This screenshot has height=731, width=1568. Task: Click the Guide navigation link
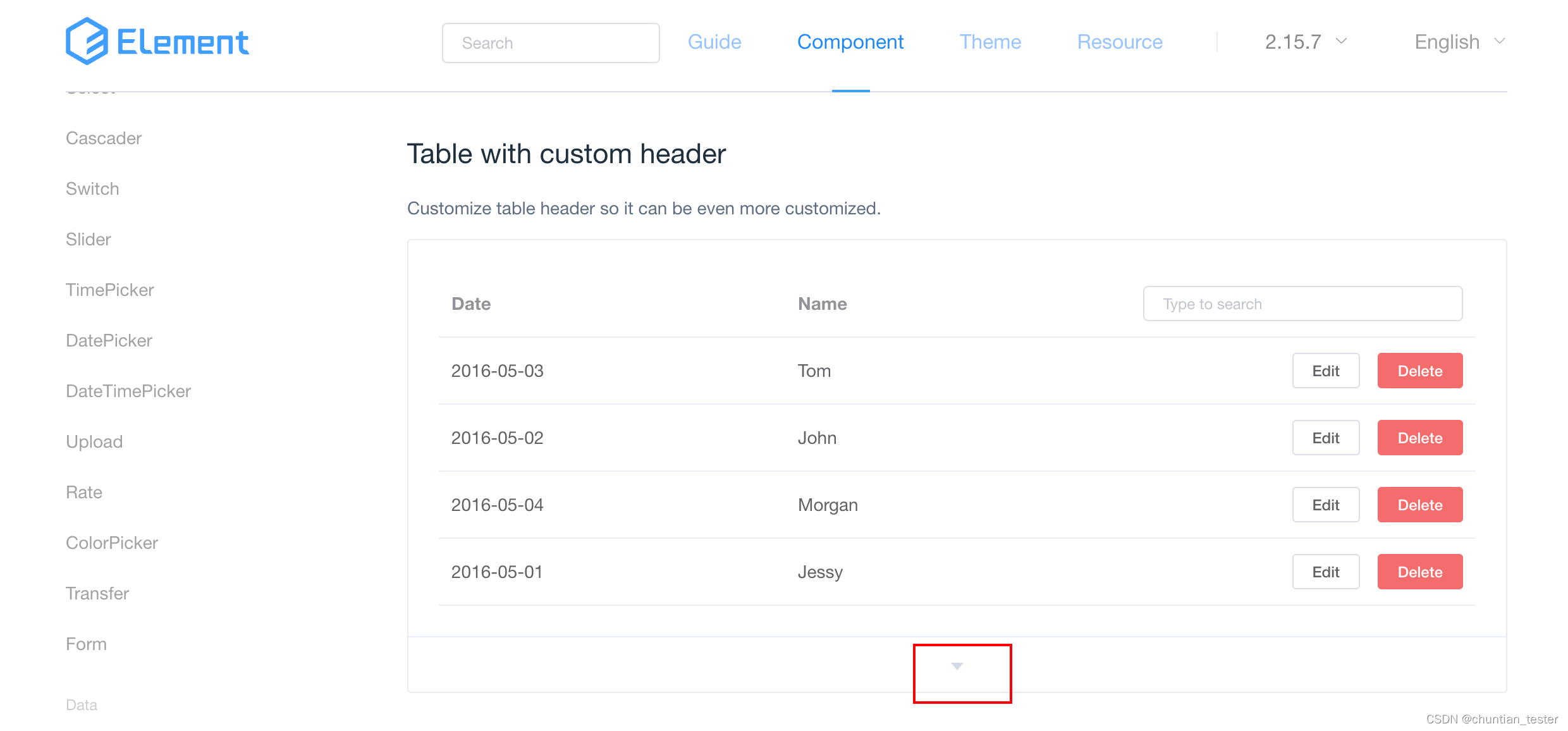[x=713, y=41]
